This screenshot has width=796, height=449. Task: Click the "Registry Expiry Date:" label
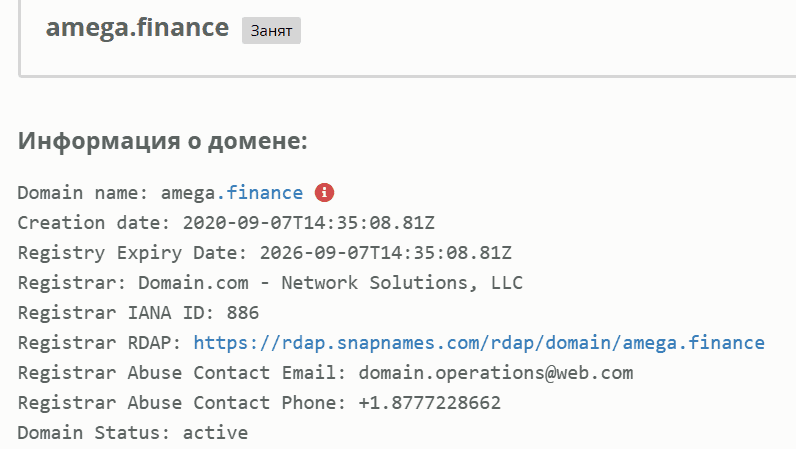pyautogui.click(x=133, y=253)
